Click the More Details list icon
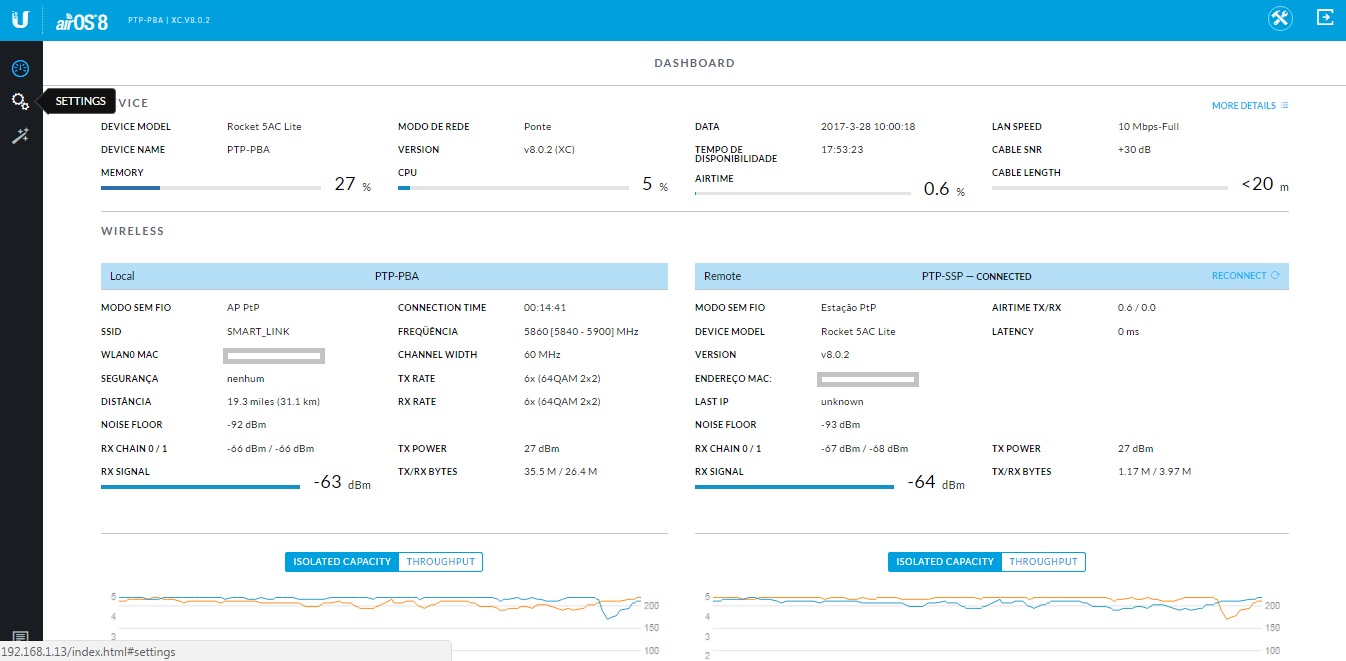Image resolution: width=1346 pixels, height=661 pixels. [1284, 106]
